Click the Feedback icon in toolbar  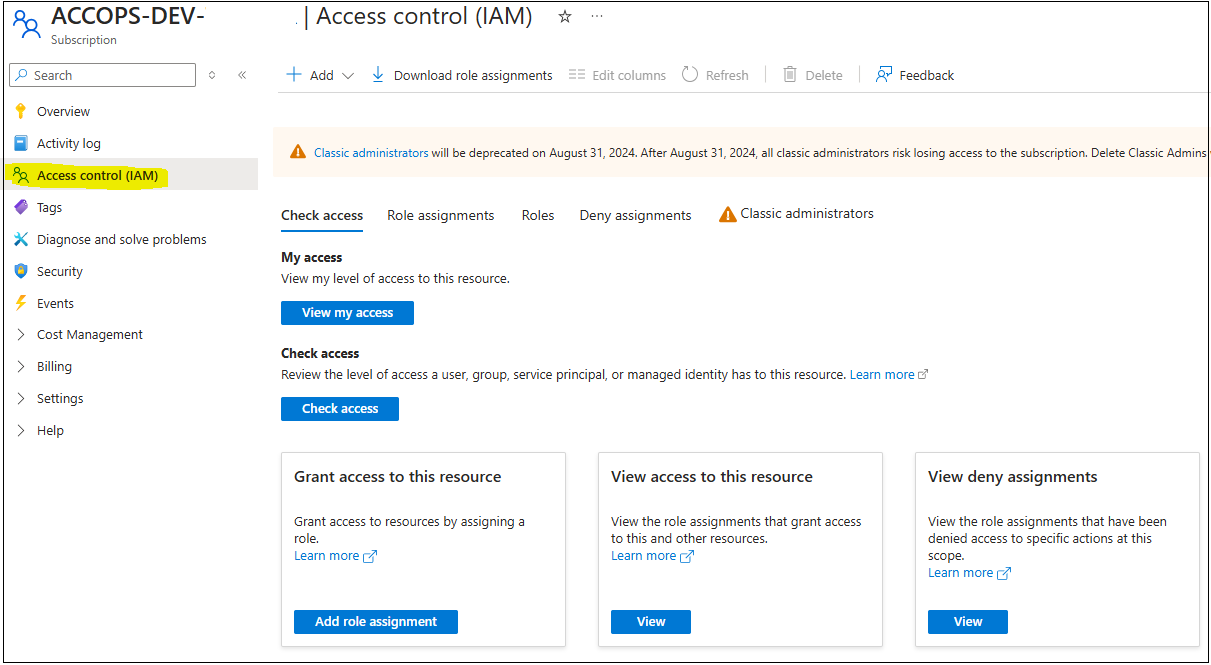[x=884, y=75]
